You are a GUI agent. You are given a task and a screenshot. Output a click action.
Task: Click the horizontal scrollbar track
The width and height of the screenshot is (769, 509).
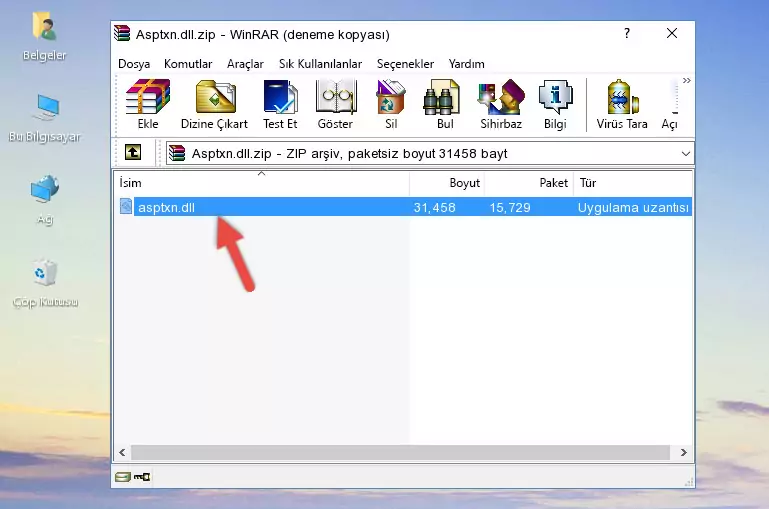[x=400, y=453]
